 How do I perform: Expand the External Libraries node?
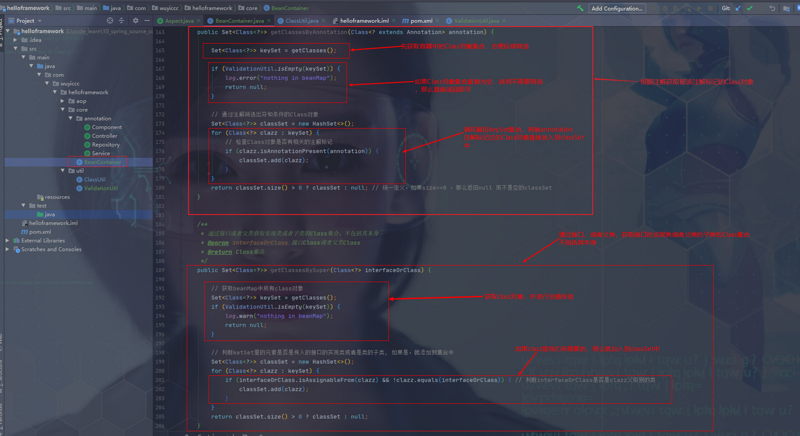(8, 240)
